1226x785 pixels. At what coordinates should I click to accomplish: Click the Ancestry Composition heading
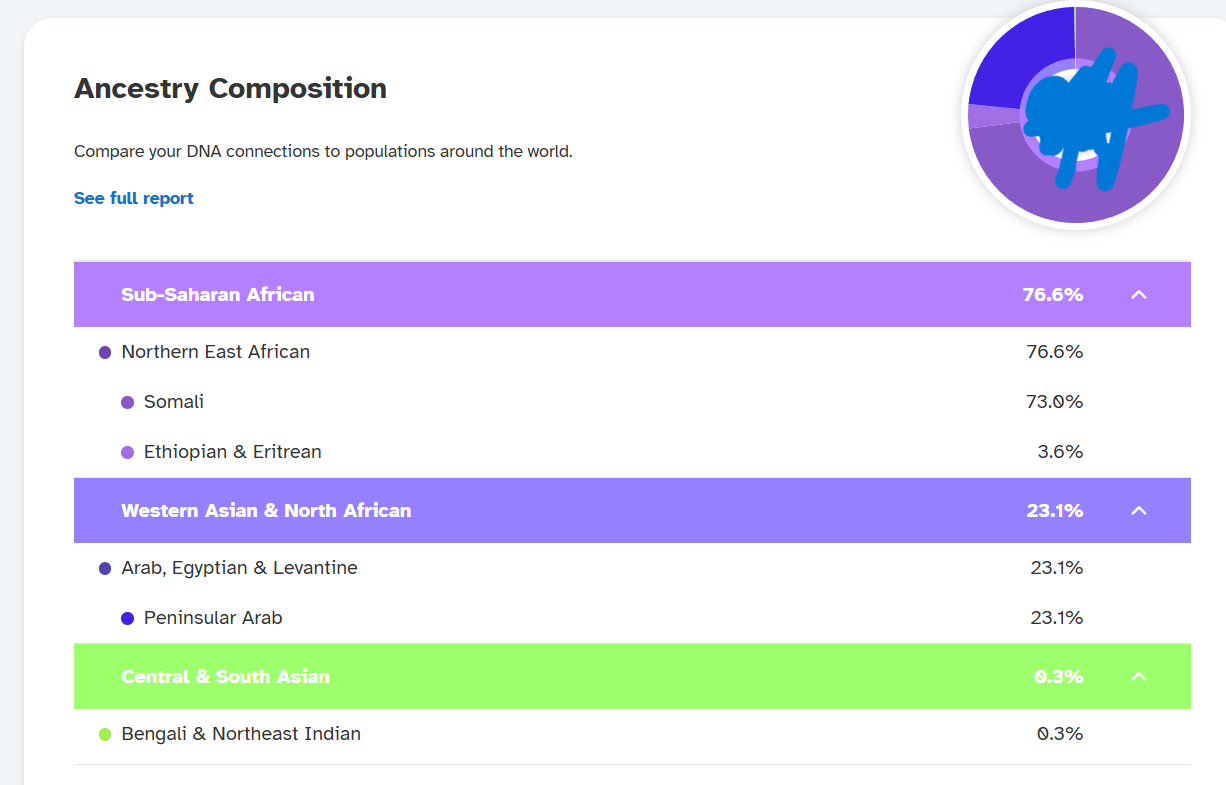230,88
